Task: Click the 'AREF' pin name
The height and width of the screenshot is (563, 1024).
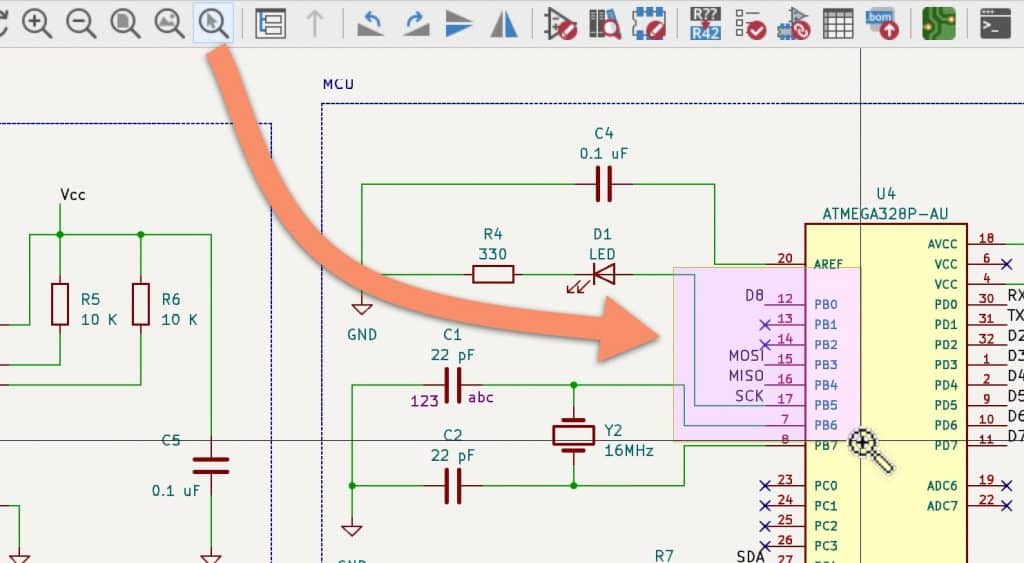Action: pos(828,264)
